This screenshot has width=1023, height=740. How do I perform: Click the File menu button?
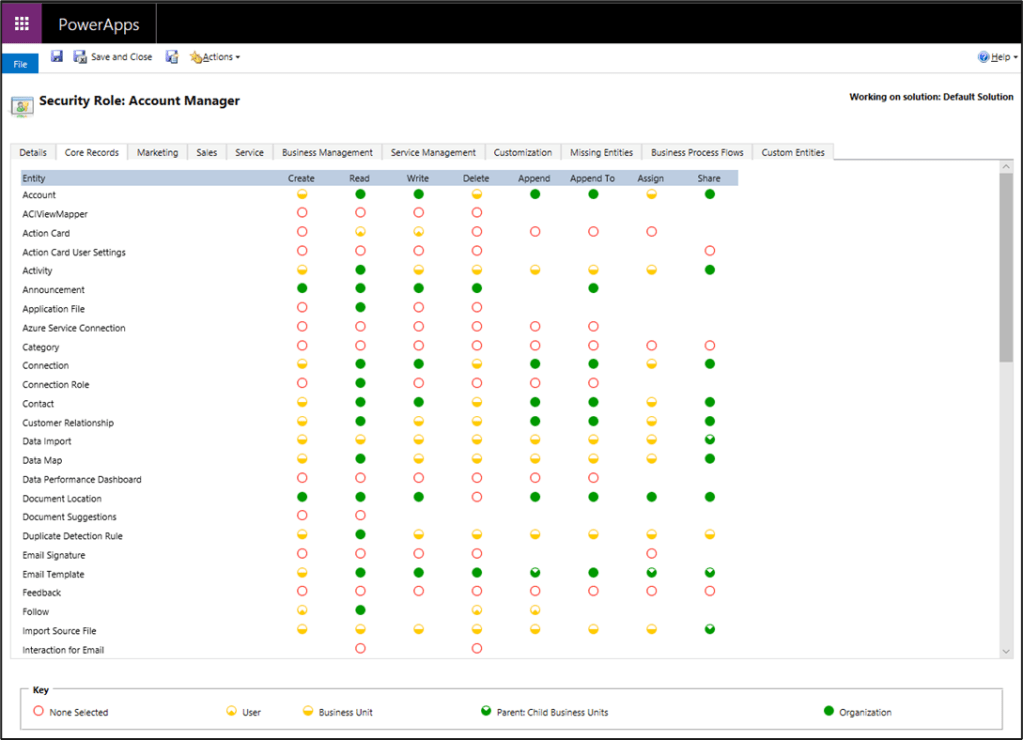click(x=20, y=63)
